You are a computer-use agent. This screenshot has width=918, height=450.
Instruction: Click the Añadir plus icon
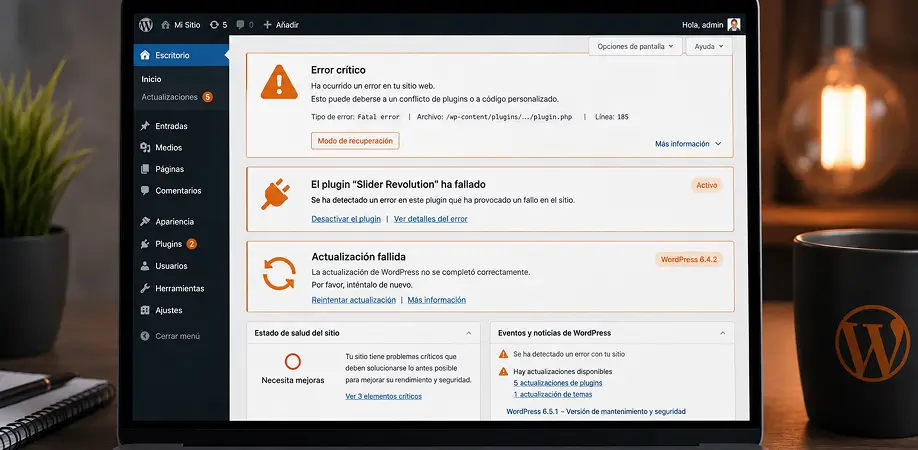tap(268, 25)
